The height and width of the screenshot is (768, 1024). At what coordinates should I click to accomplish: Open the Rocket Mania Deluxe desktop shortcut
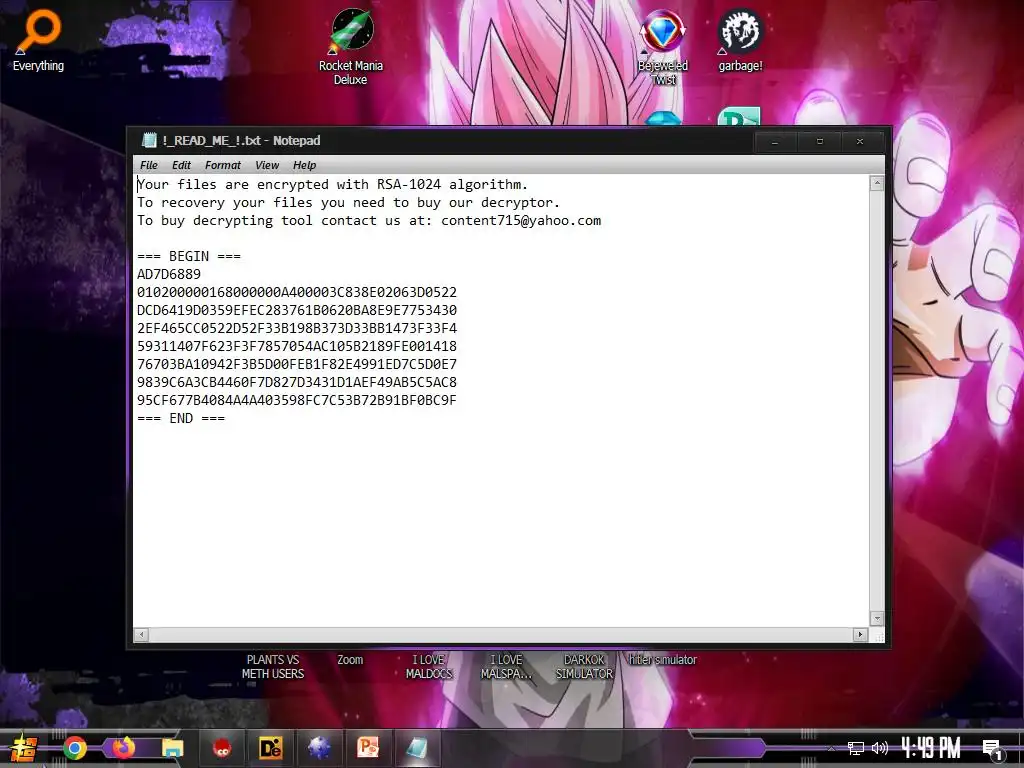point(351,47)
